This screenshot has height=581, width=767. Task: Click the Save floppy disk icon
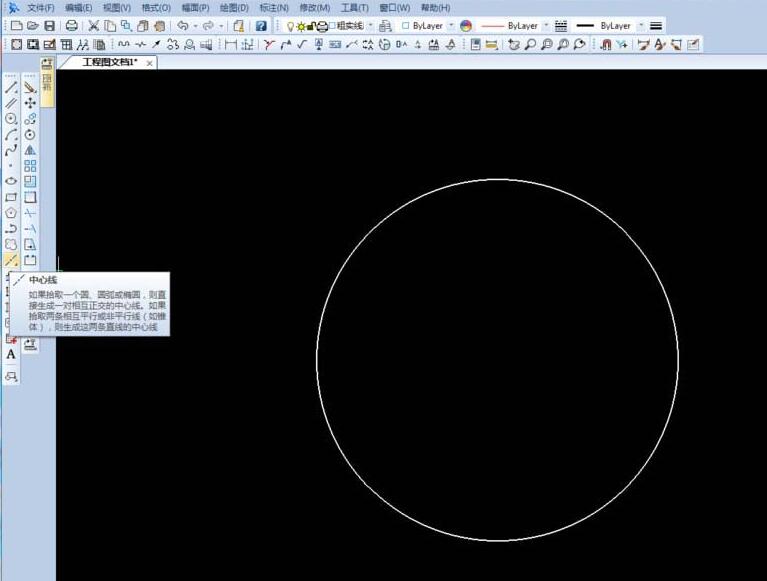49,25
